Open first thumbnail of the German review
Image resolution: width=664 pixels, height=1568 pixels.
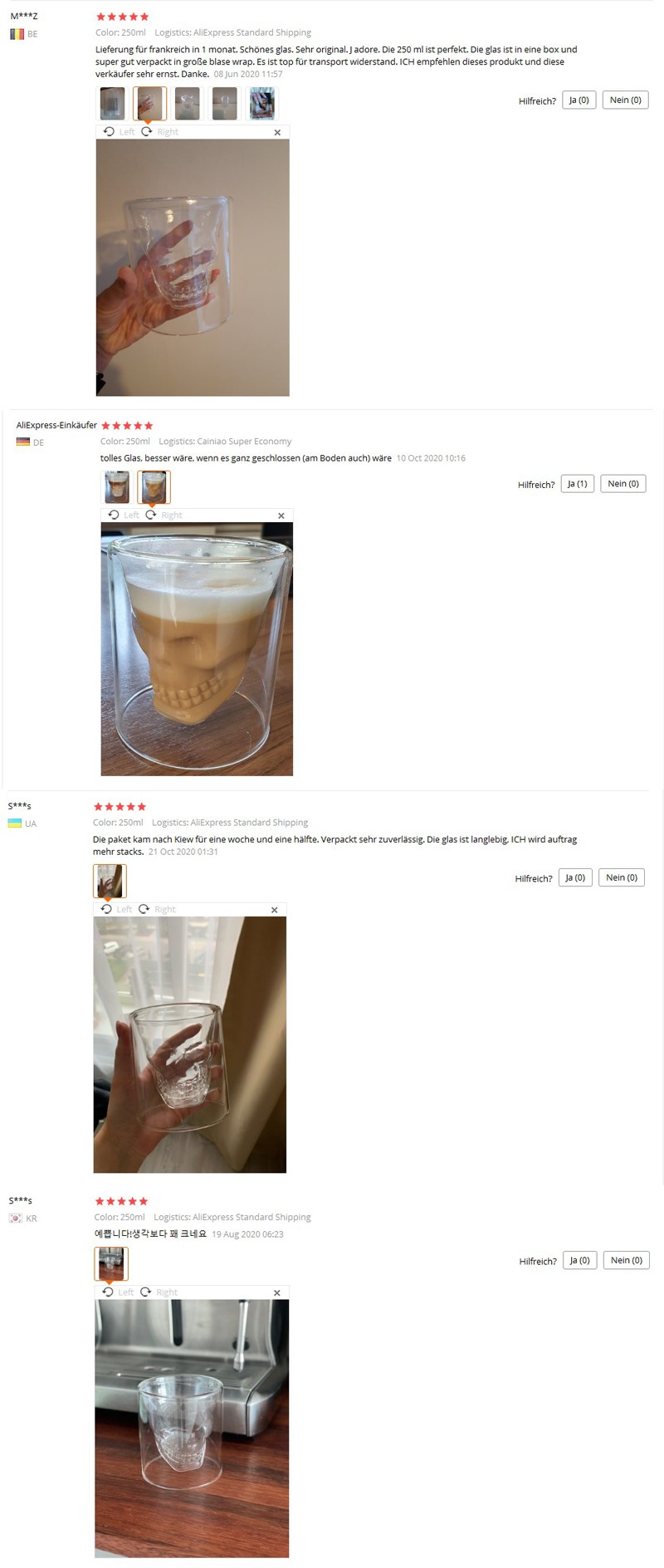[x=117, y=487]
